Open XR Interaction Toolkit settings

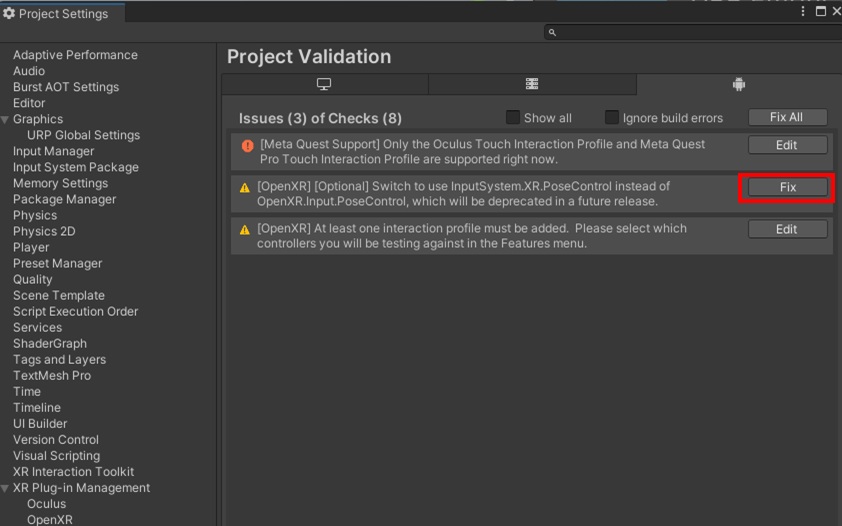point(74,473)
